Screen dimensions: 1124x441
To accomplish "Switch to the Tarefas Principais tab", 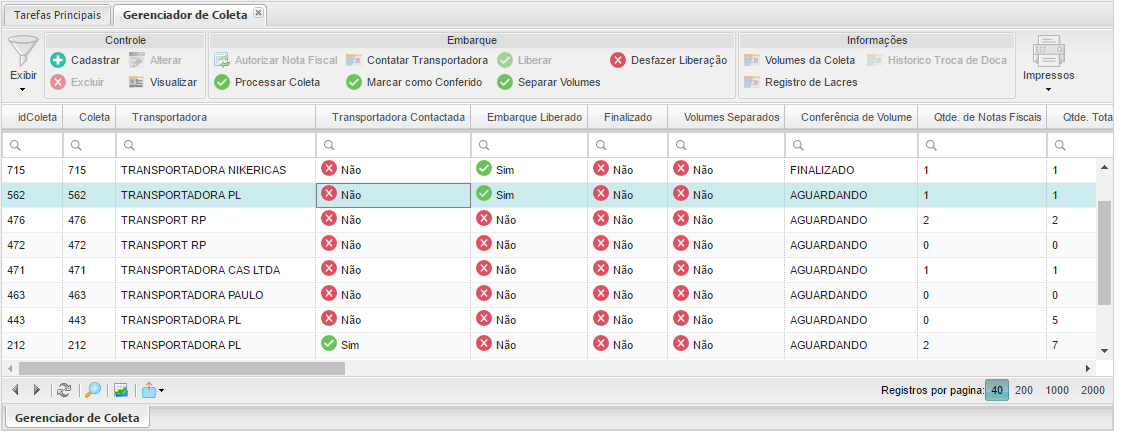I will [56, 15].
